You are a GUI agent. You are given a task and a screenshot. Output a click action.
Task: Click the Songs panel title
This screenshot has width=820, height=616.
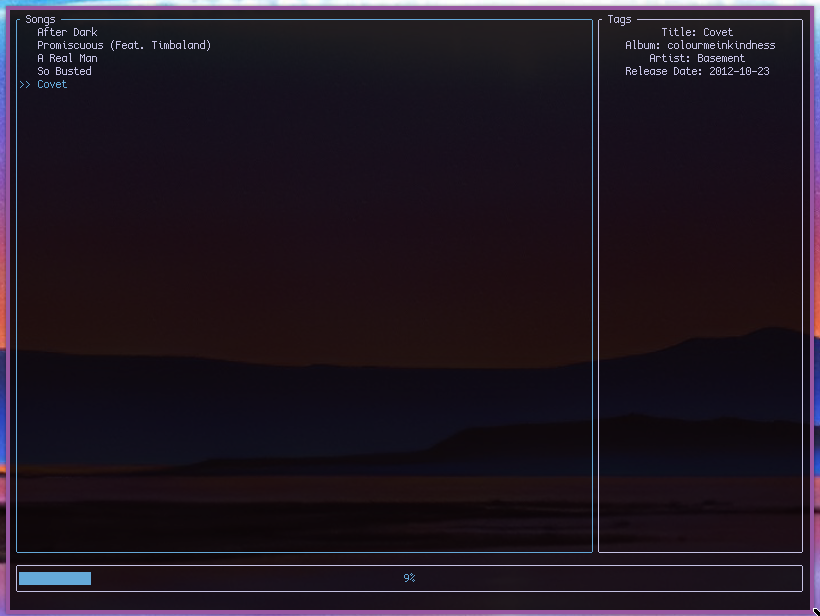(40, 19)
